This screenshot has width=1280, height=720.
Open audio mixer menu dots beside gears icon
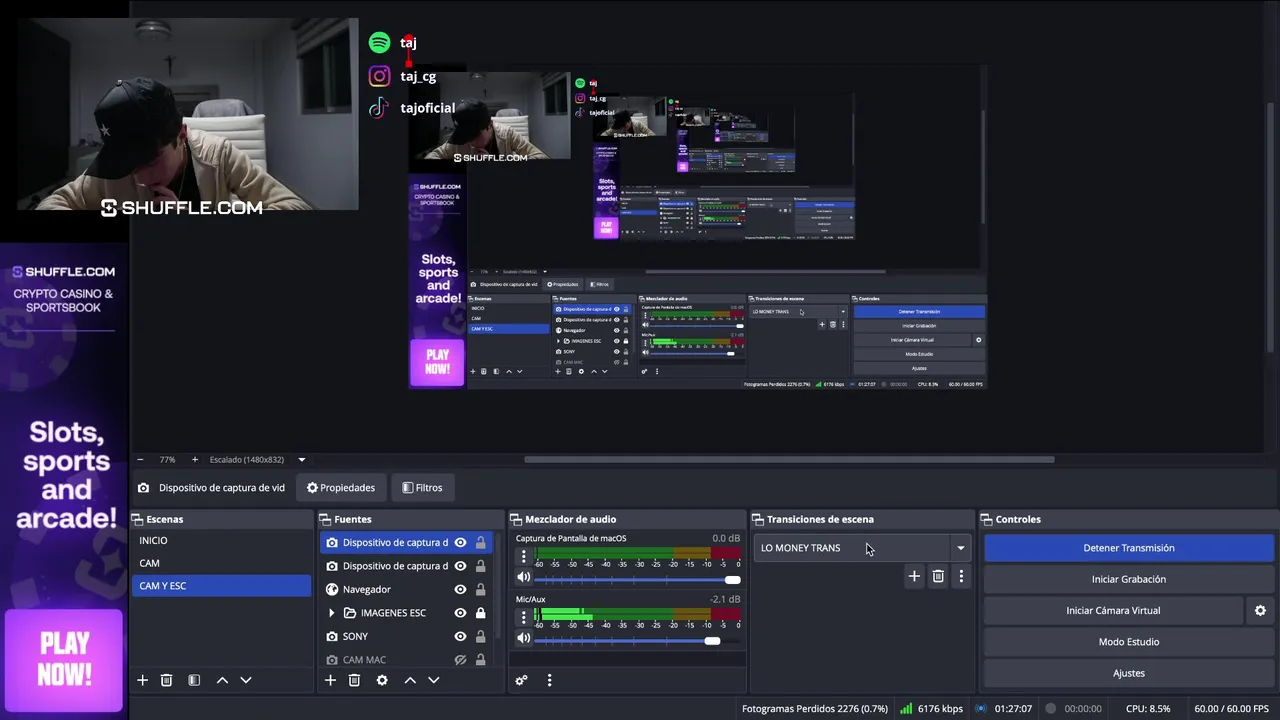(549, 680)
